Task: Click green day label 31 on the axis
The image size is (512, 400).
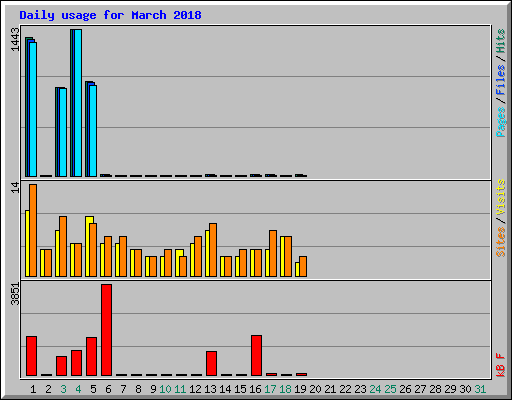Action: coord(480,389)
